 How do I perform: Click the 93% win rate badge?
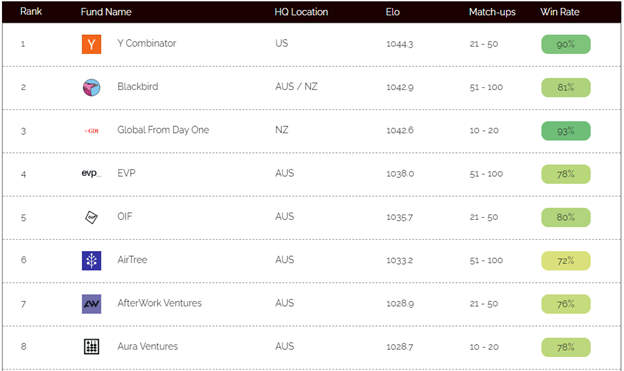click(566, 131)
